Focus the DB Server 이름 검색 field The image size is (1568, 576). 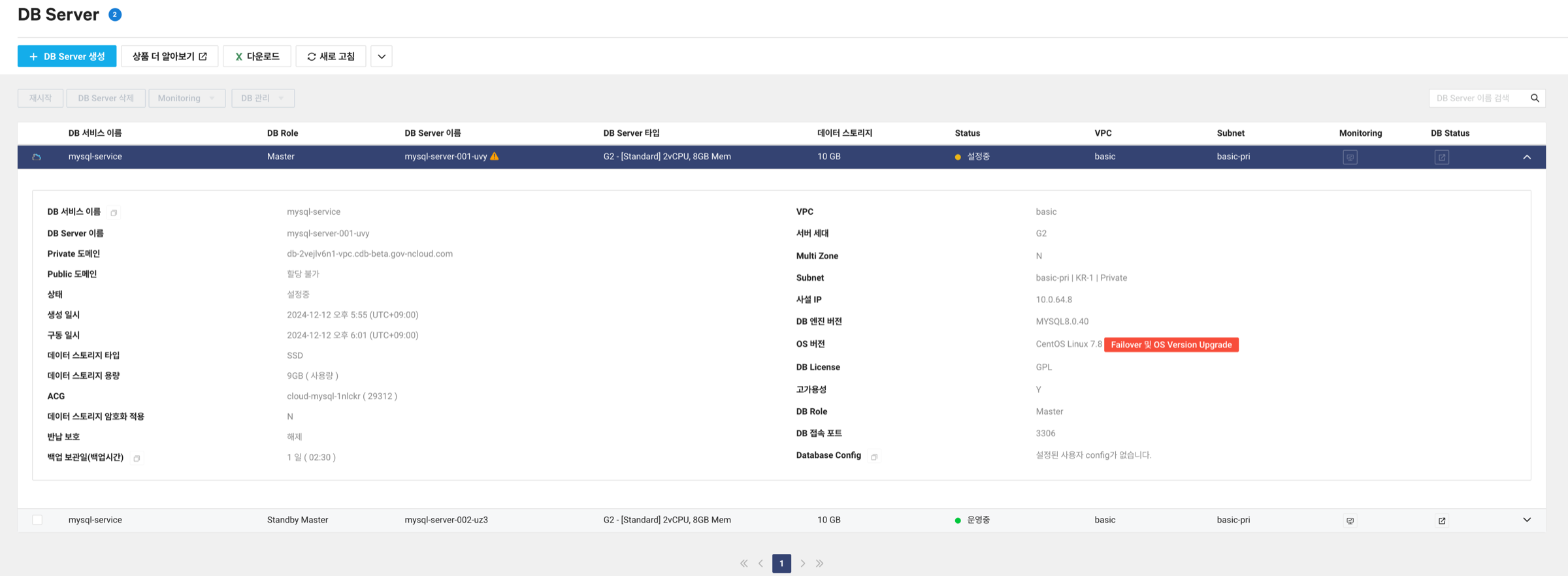pyautogui.click(x=1478, y=98)
